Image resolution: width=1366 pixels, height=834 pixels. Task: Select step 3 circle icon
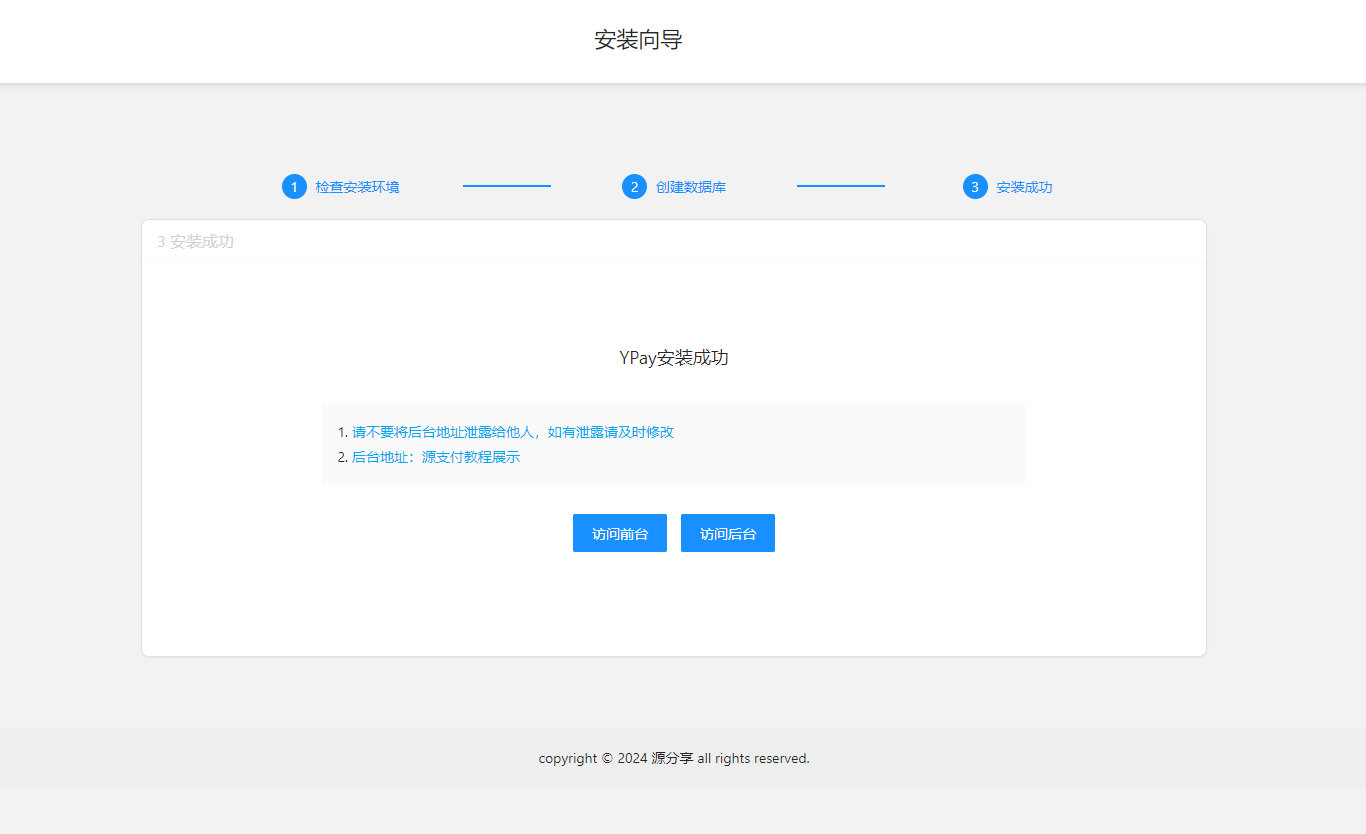point(975,187)
